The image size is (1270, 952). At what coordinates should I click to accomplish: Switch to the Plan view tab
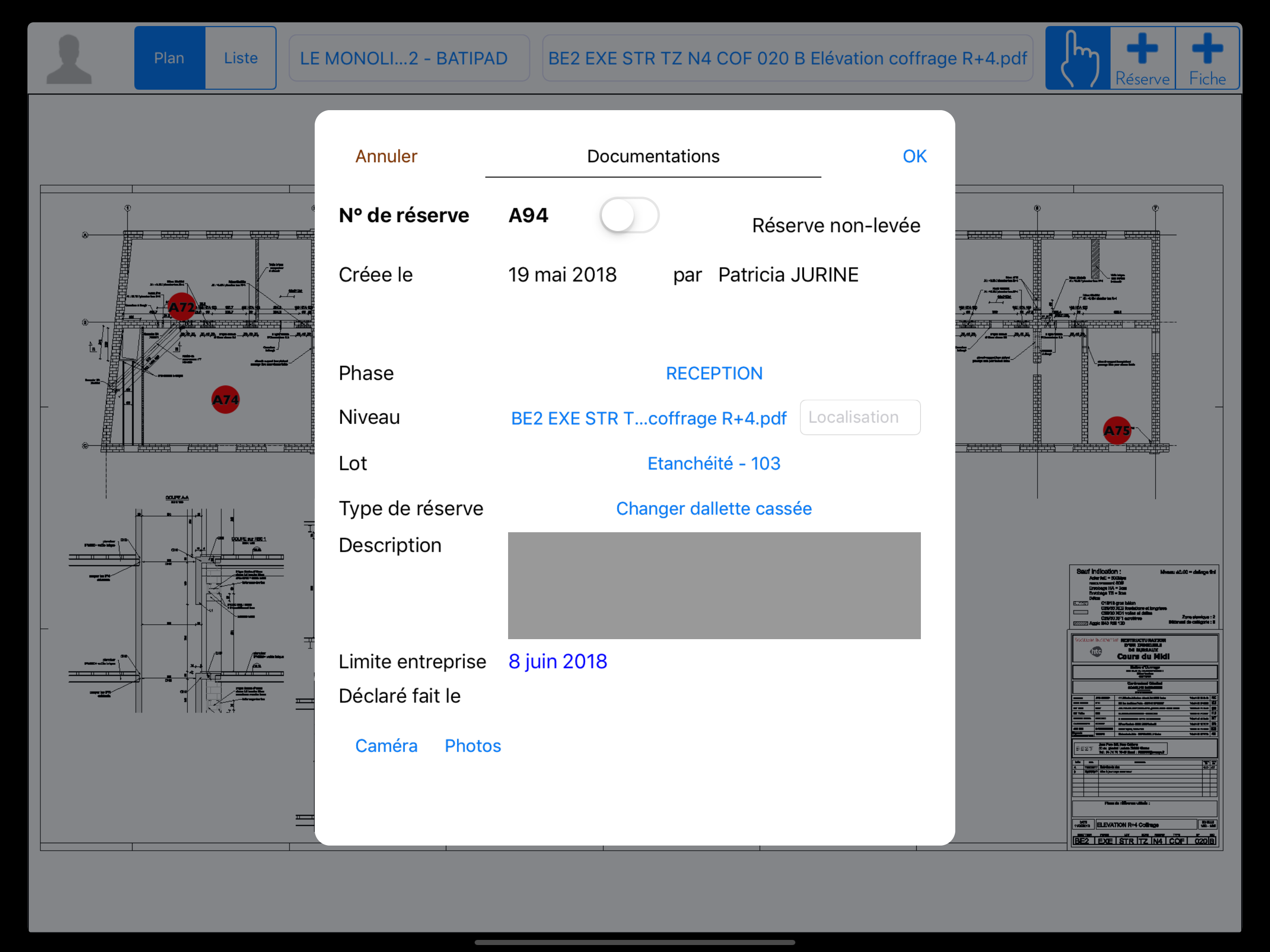click(x=169, y=58)
